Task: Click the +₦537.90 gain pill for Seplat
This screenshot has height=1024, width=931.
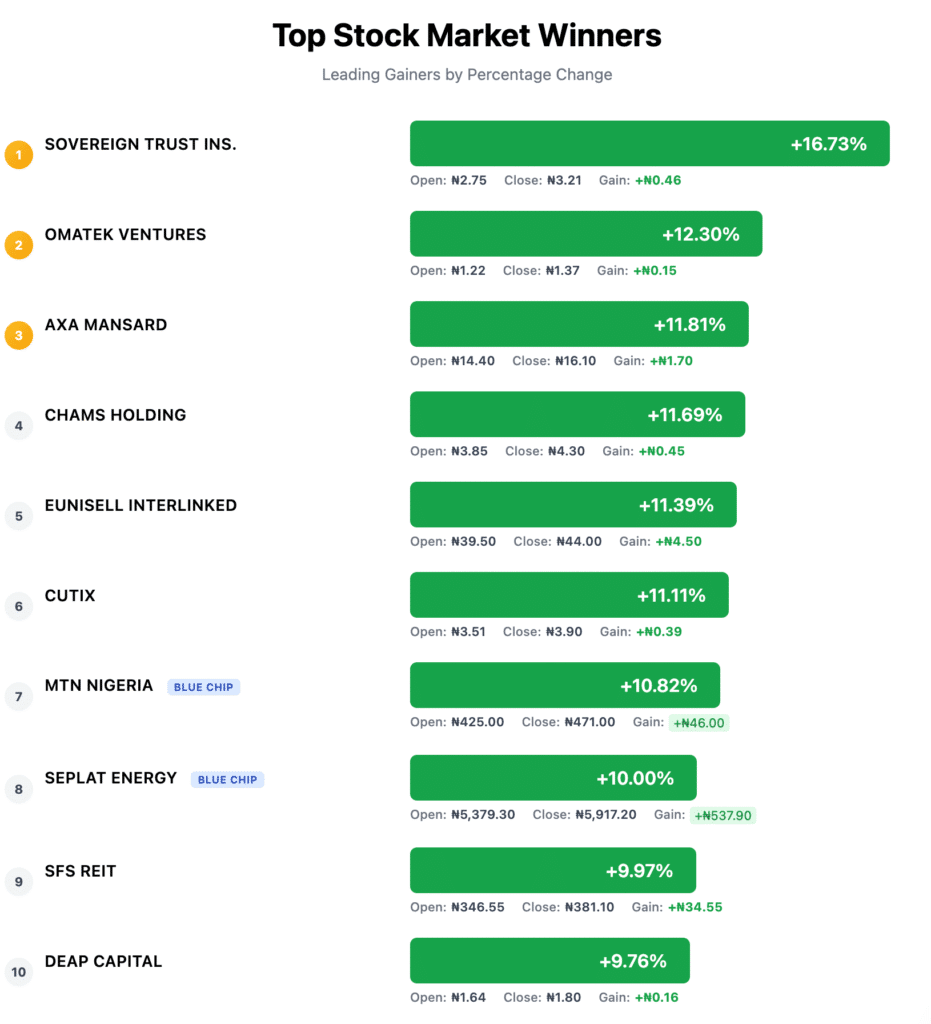Action: [723, 815]
